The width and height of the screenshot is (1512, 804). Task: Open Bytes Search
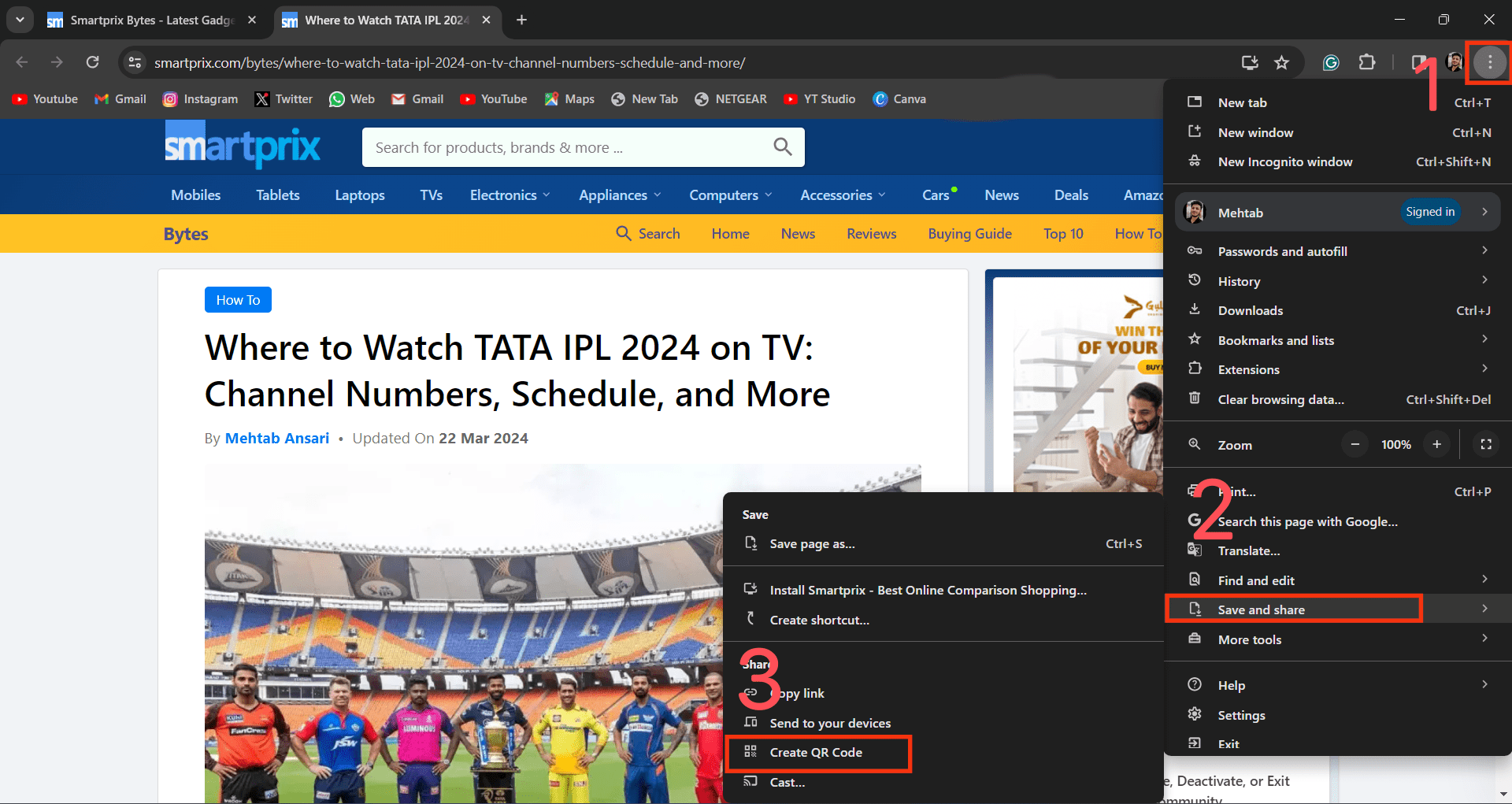pos(648,234)
